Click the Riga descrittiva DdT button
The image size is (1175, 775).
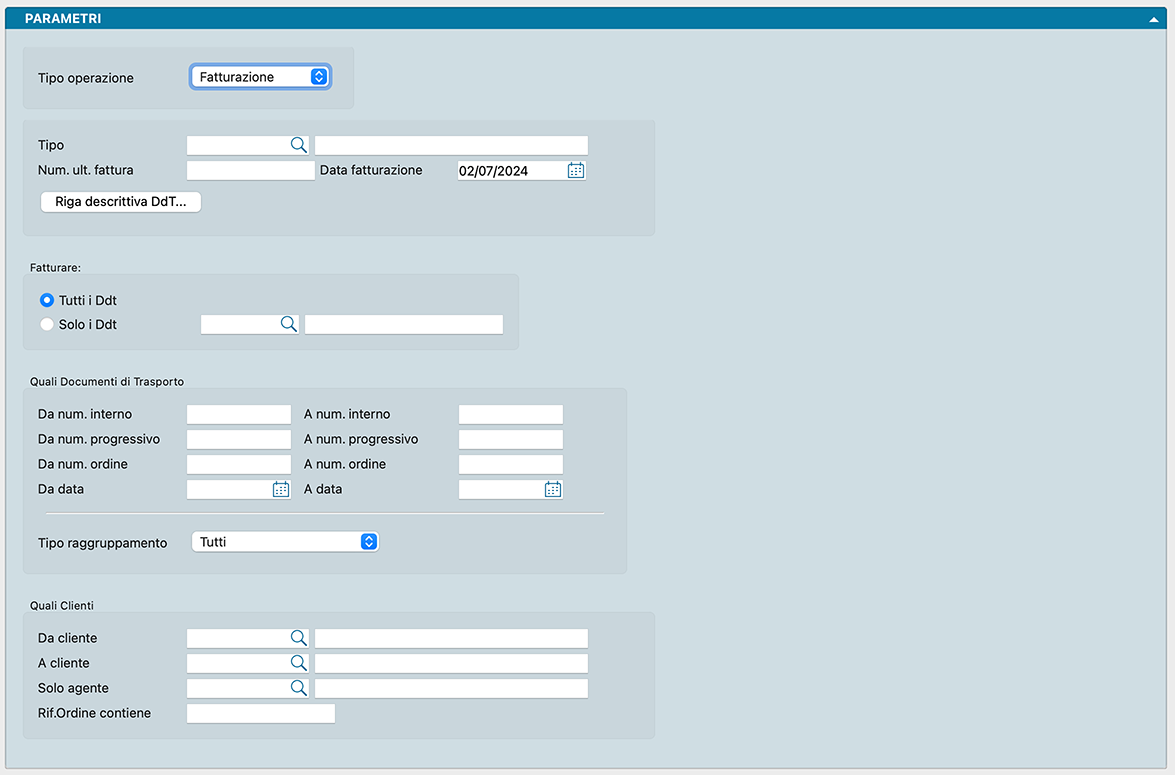[121, 202]
